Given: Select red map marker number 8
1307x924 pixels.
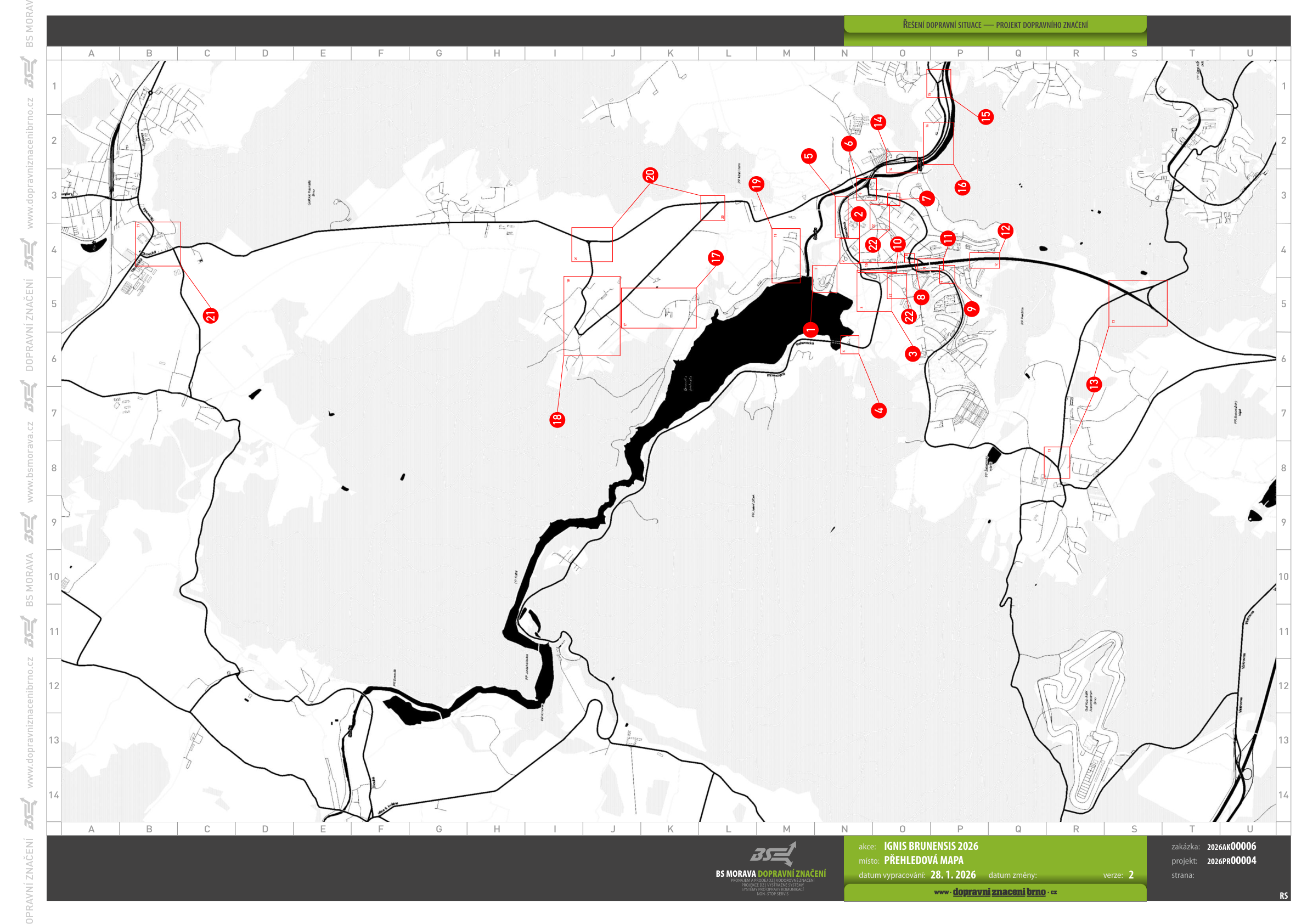Looking at the screenshot, I should [921, 297].
